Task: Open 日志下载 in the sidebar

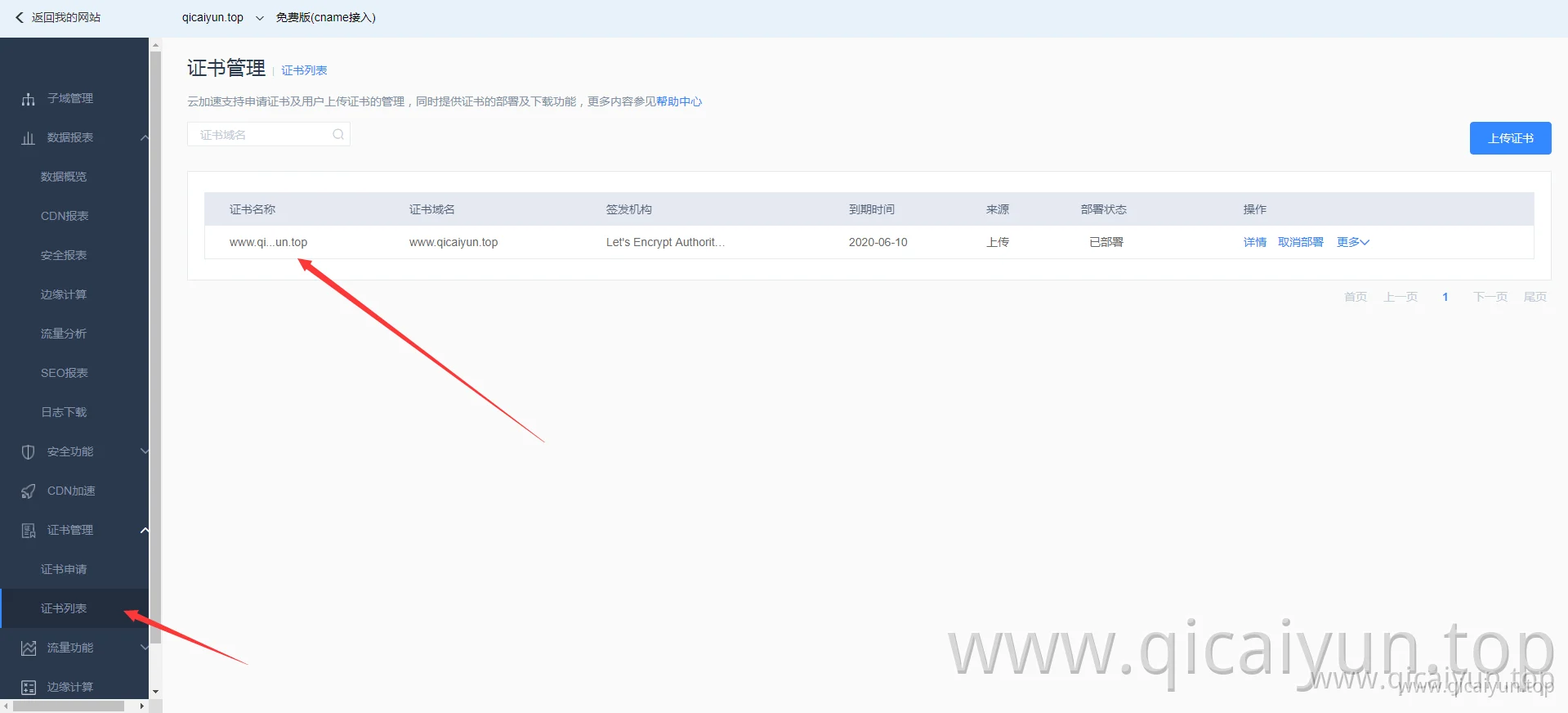Action: 64,412
